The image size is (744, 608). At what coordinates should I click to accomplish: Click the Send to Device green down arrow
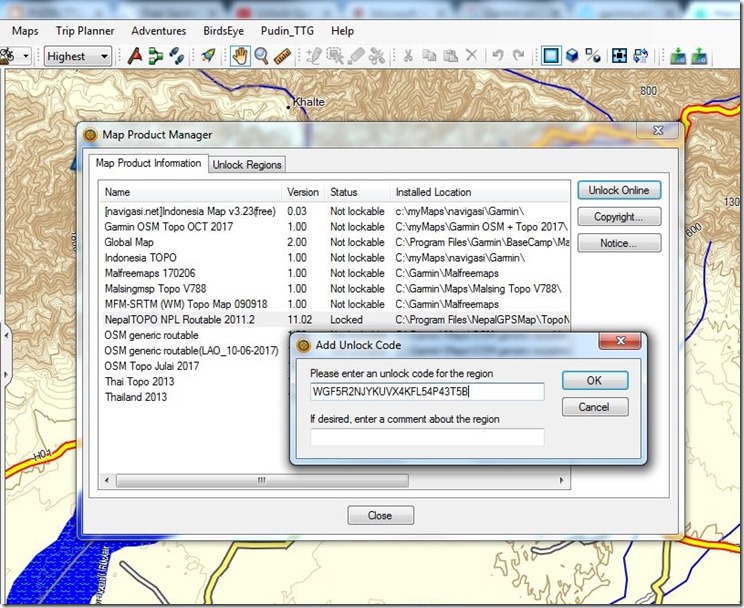(678, 56)
